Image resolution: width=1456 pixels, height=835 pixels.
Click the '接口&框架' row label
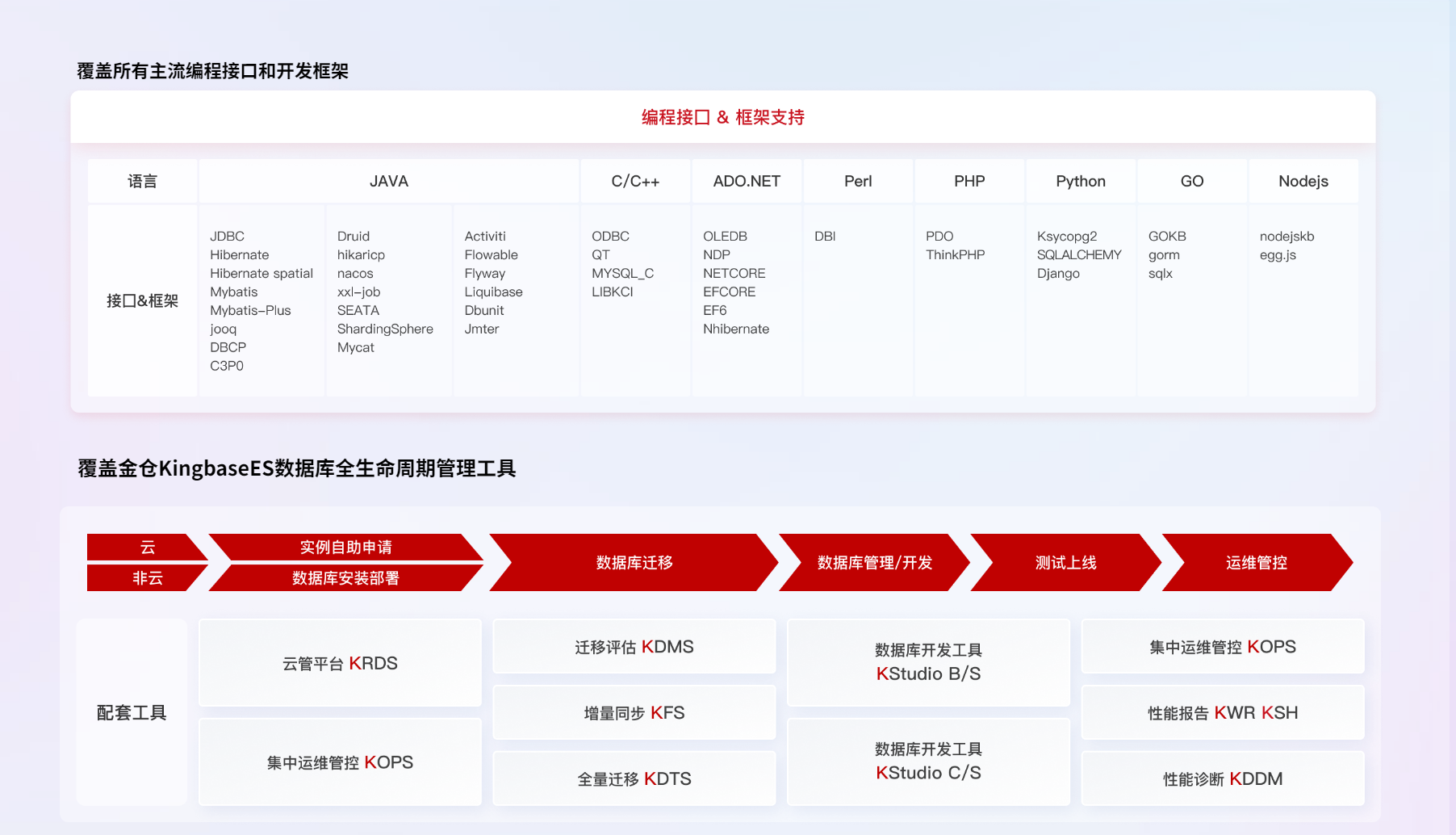(x=142, y=300)
